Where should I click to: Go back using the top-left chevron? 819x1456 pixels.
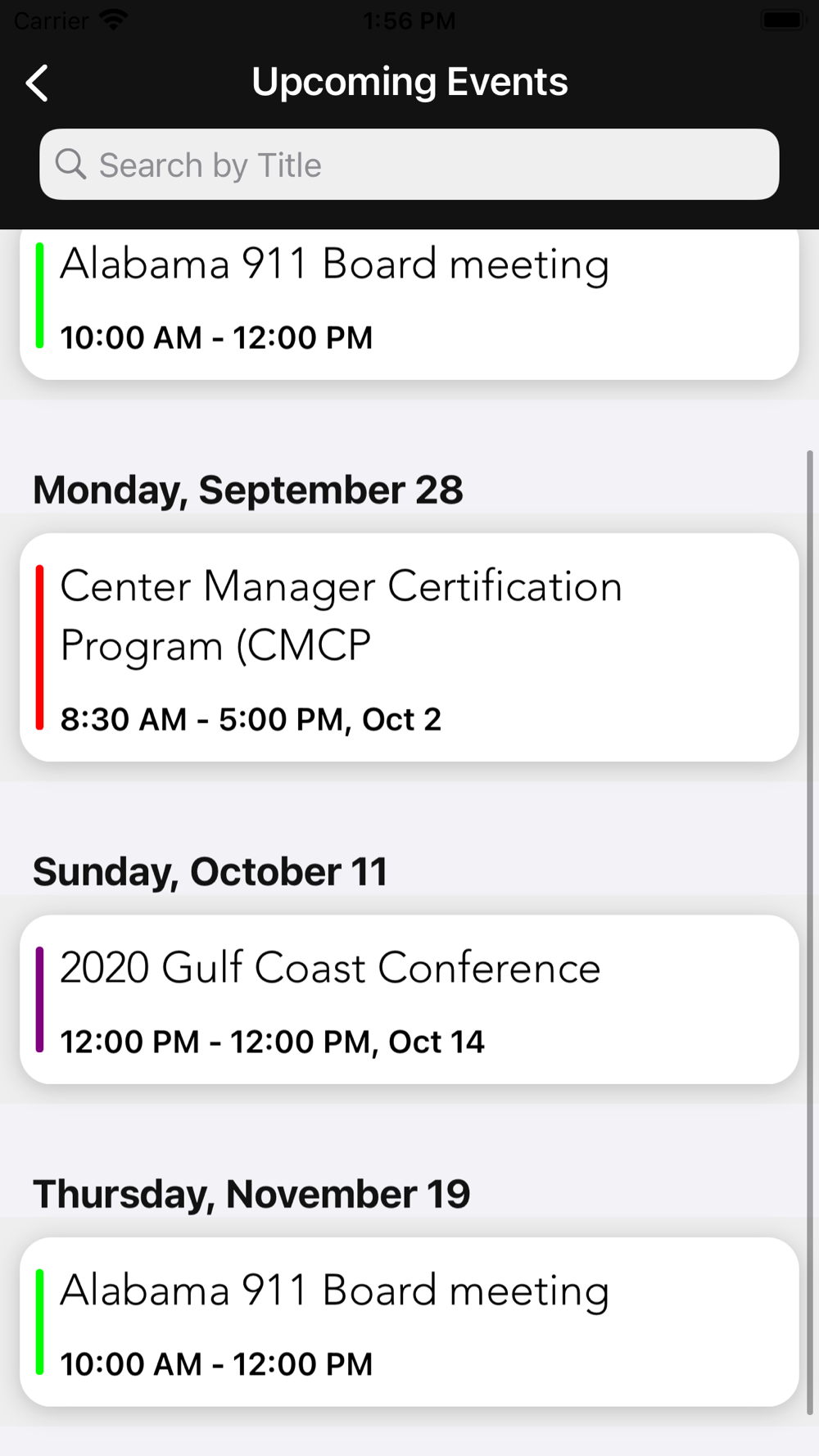37,84
